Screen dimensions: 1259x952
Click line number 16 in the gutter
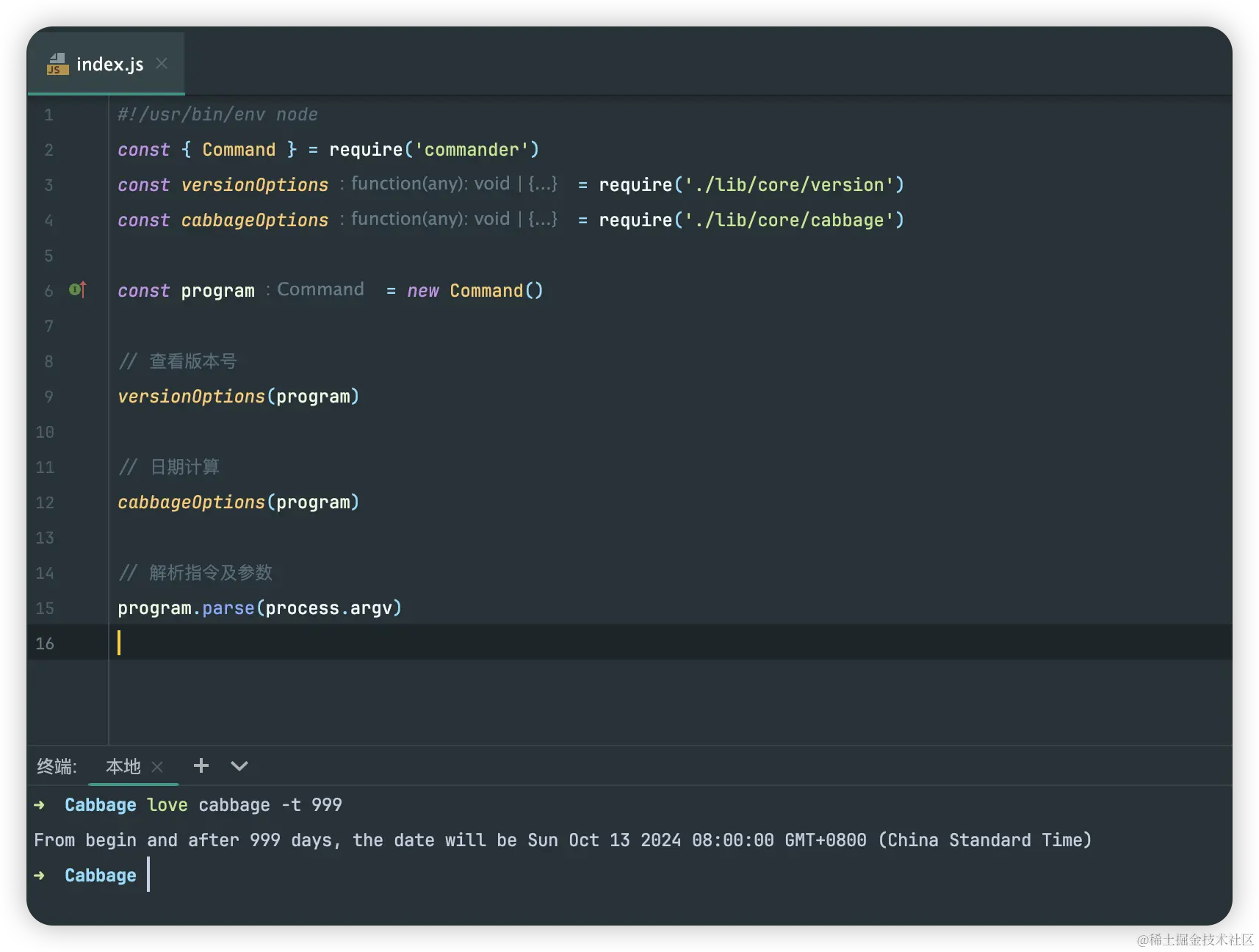[45, 643]
